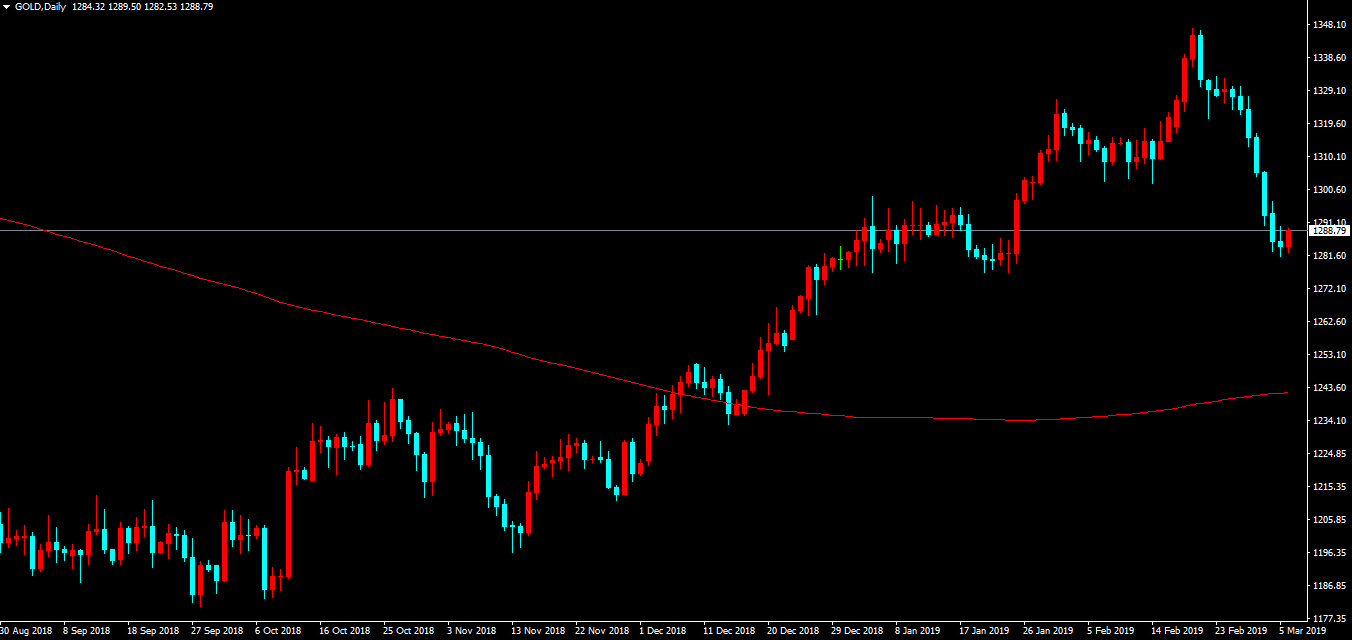Click the 6 Oct 2018 date label
1352x640 pixels.
click(278, 631)
